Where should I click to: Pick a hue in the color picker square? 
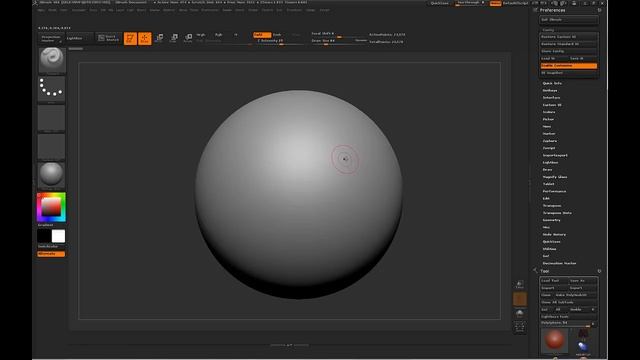click(51, 207)
